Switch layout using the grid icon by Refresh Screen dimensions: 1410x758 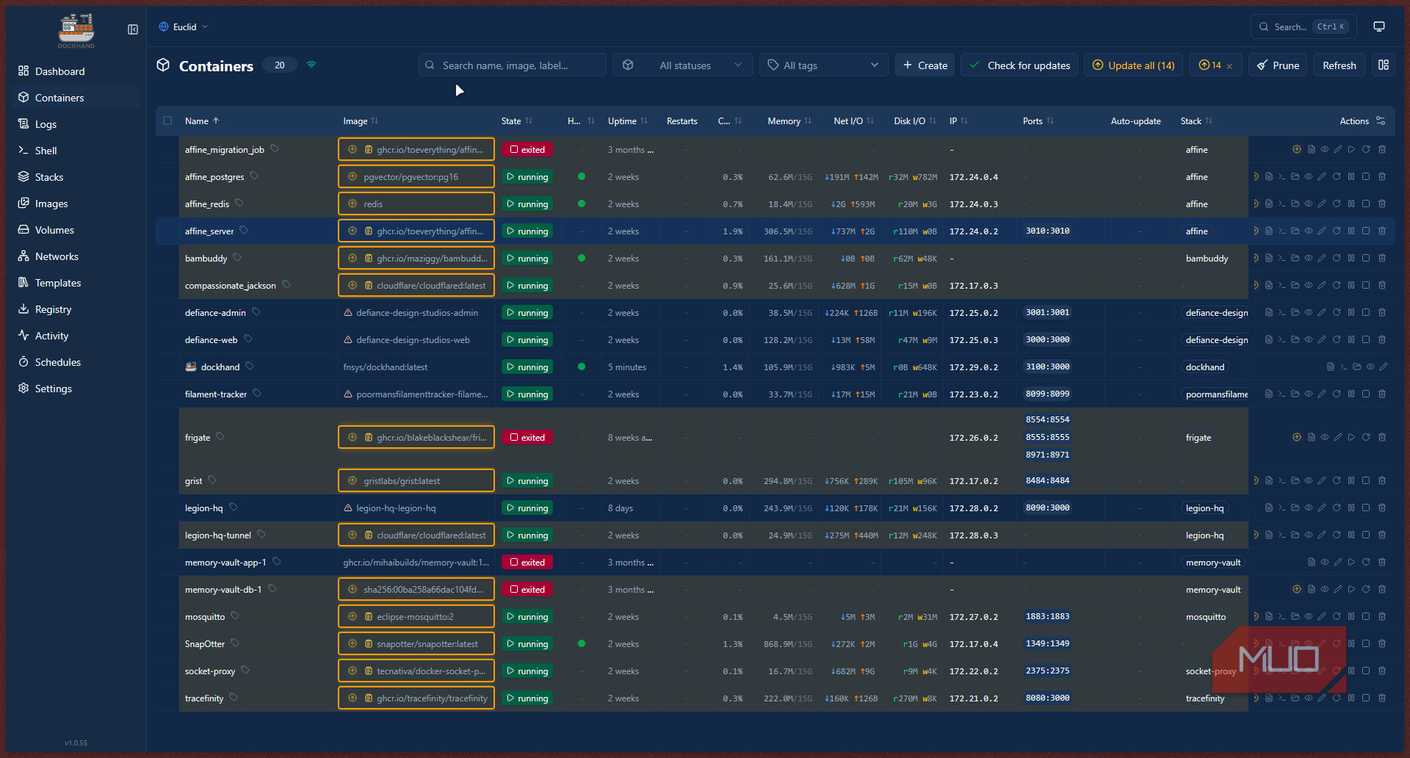[x=1384, y=65]
